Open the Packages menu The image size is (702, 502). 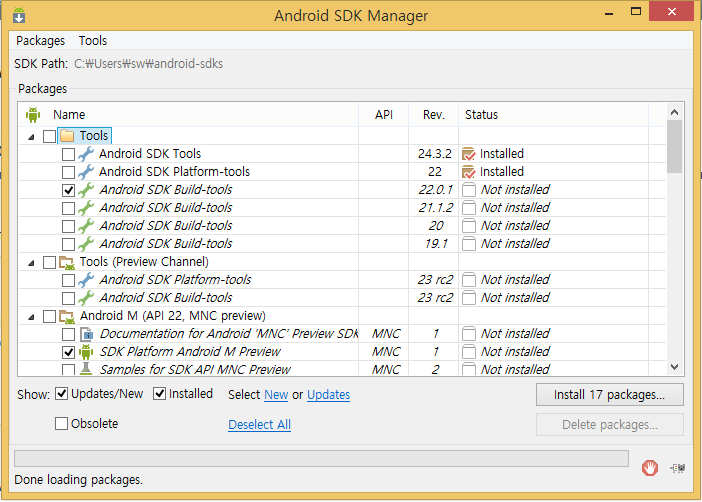pos(40,41)
